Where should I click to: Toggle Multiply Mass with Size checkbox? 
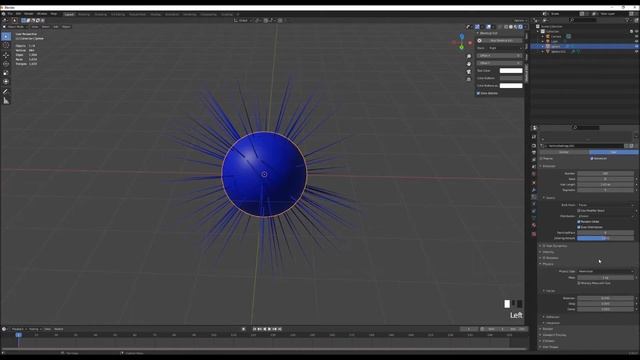(579, 283)
